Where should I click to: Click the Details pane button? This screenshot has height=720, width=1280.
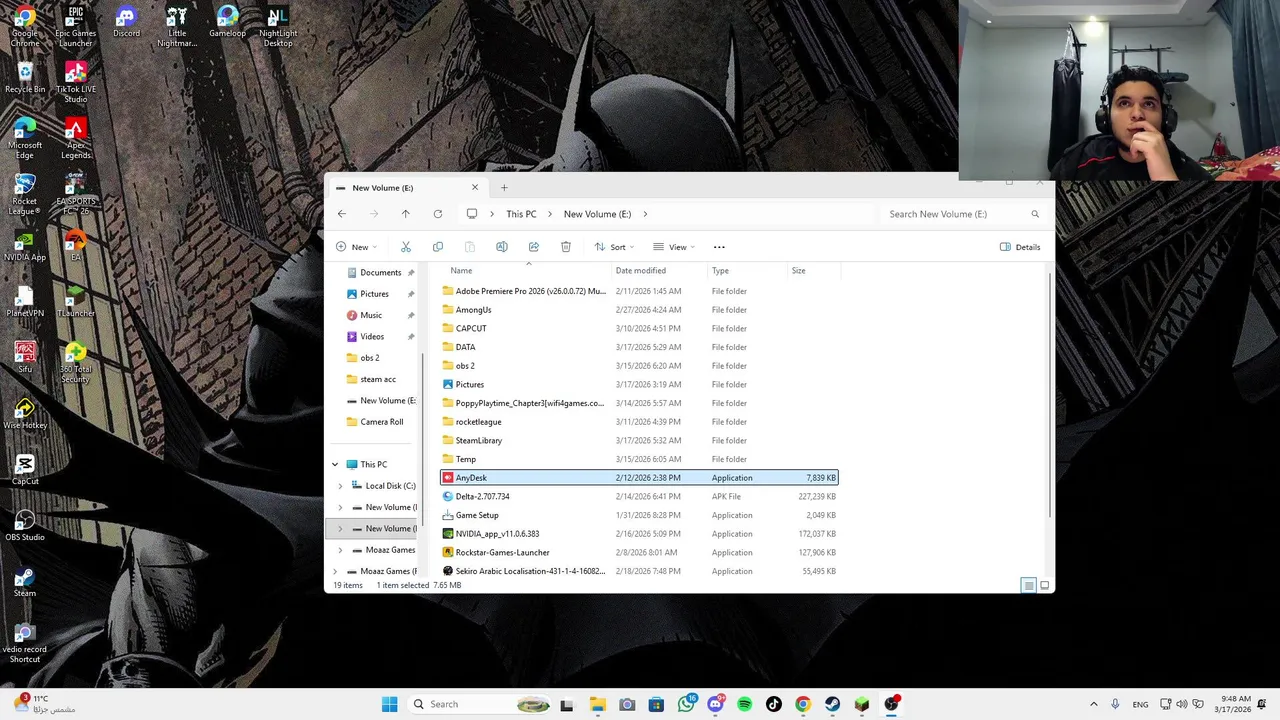[x=1020, y=247]
